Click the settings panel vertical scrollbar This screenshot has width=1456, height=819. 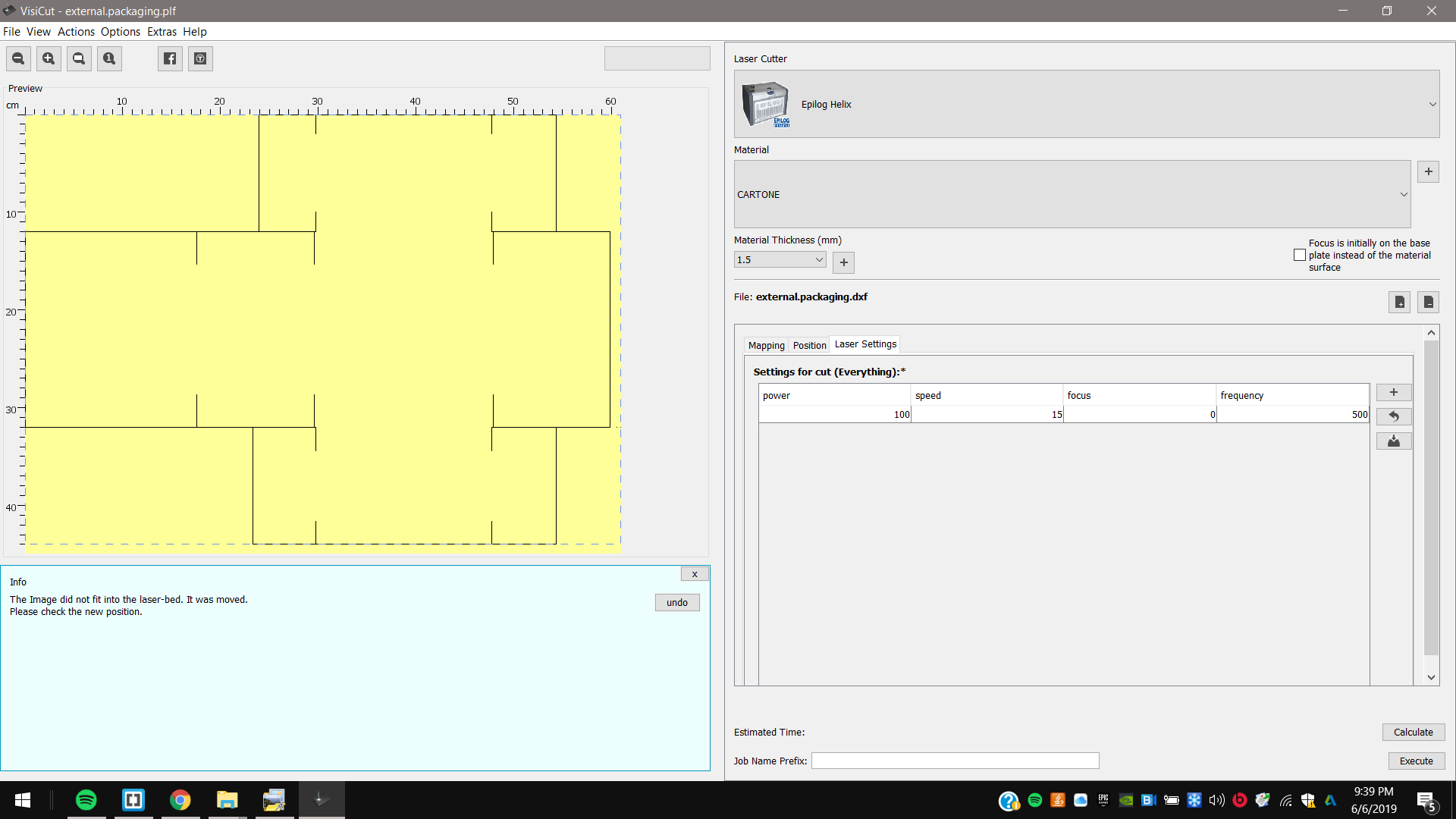[1431, 497]
